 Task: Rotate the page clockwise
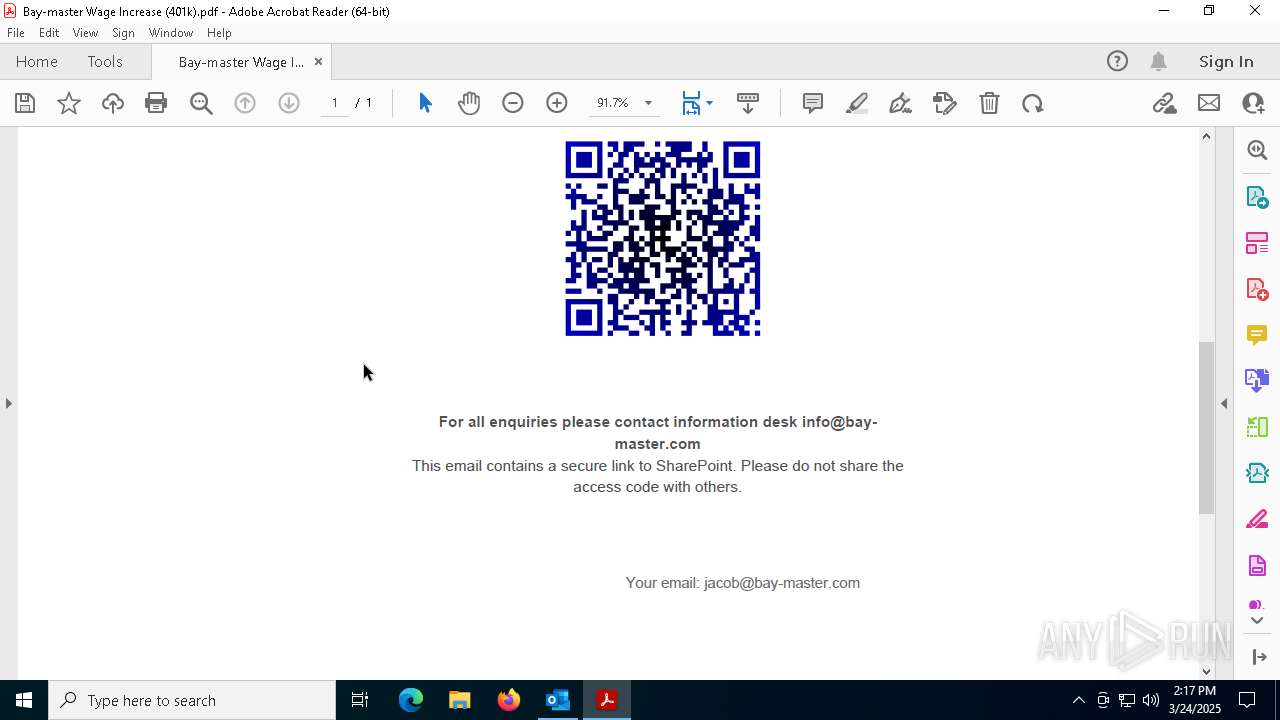tap(1033, 103)
